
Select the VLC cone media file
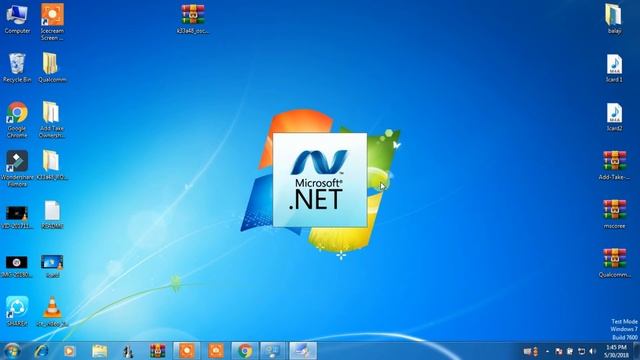point(52,311)
